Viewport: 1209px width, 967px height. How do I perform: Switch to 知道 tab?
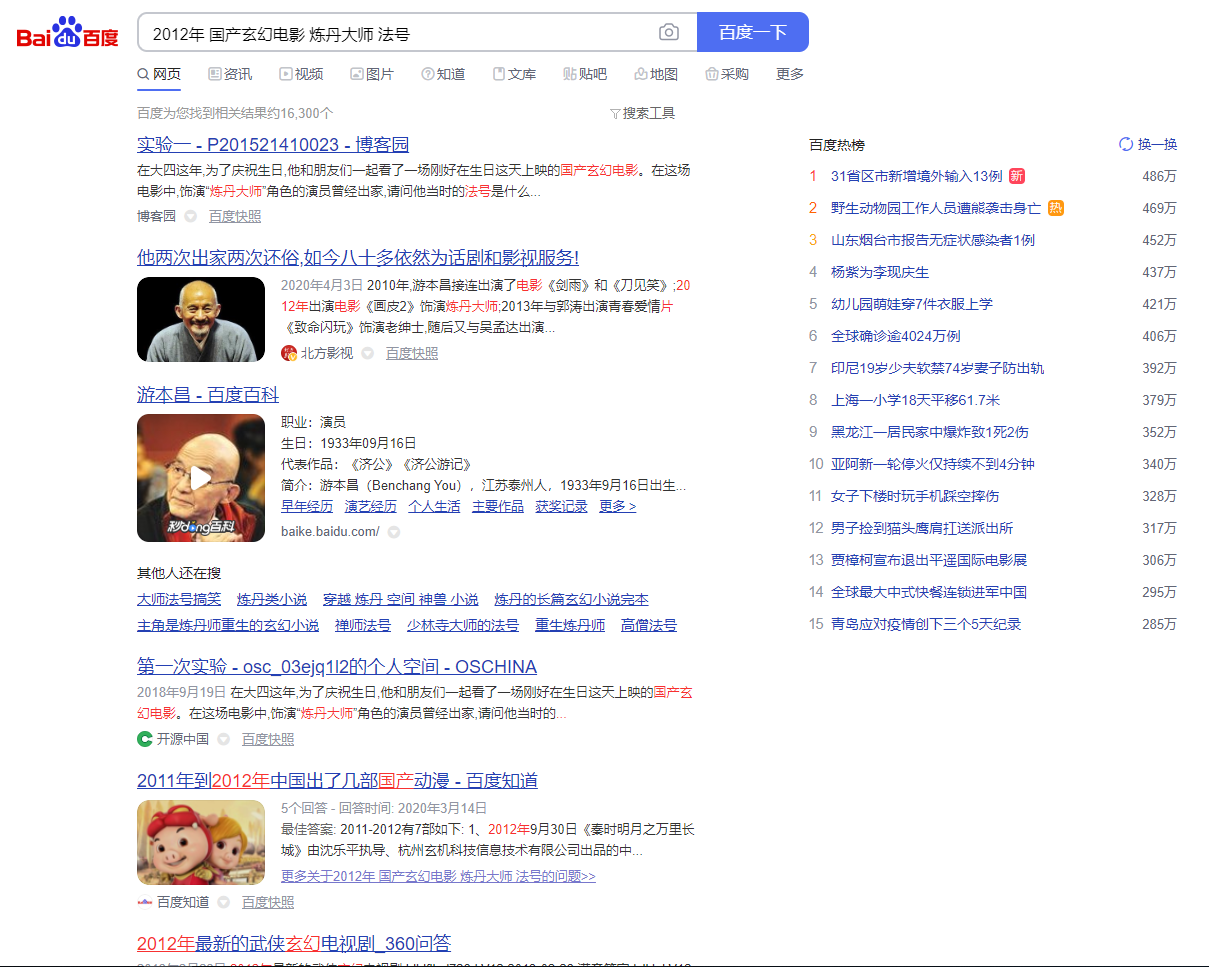coord(443,74)
